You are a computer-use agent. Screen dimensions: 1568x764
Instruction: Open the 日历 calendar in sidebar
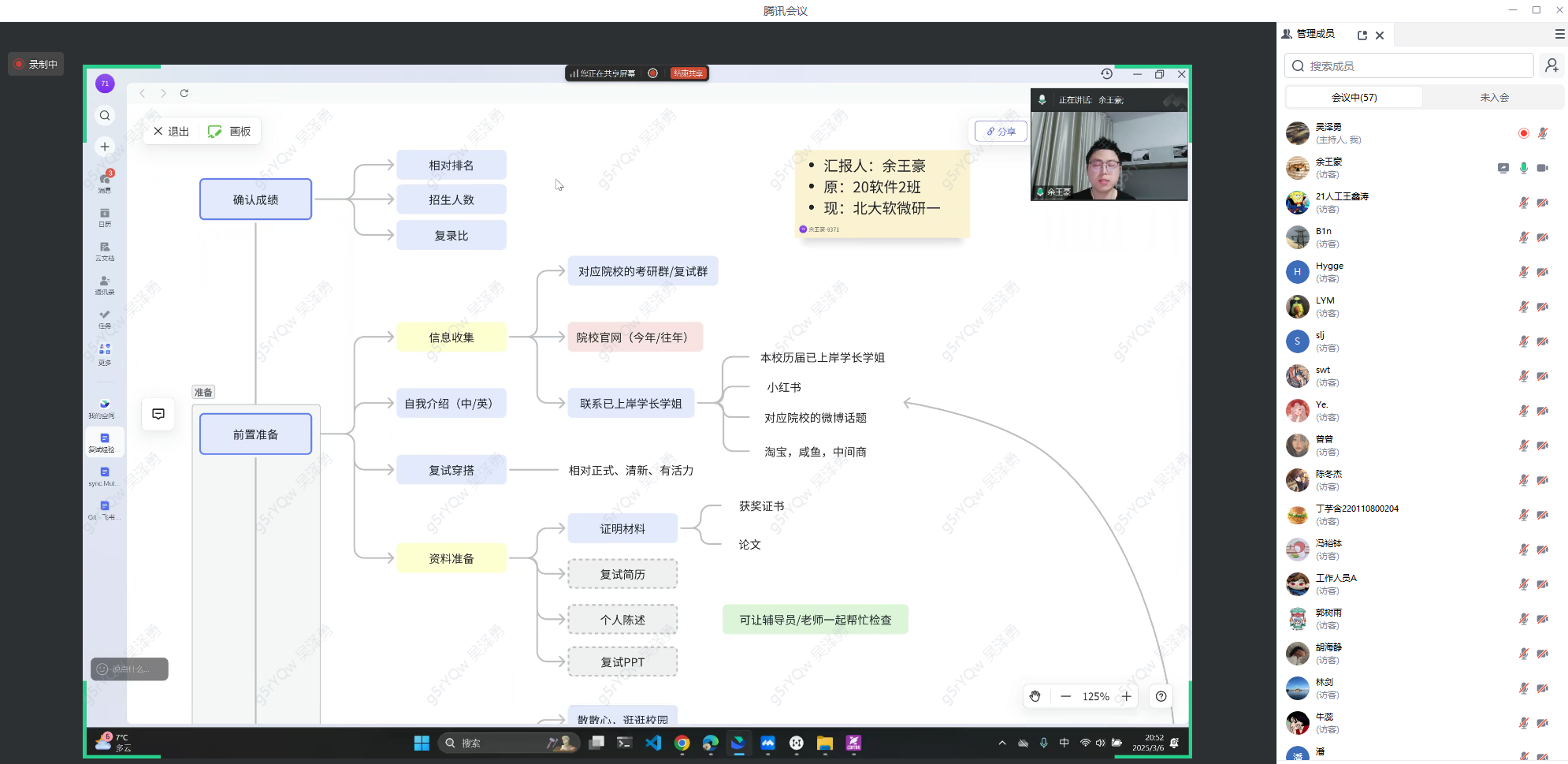[105, 217]
